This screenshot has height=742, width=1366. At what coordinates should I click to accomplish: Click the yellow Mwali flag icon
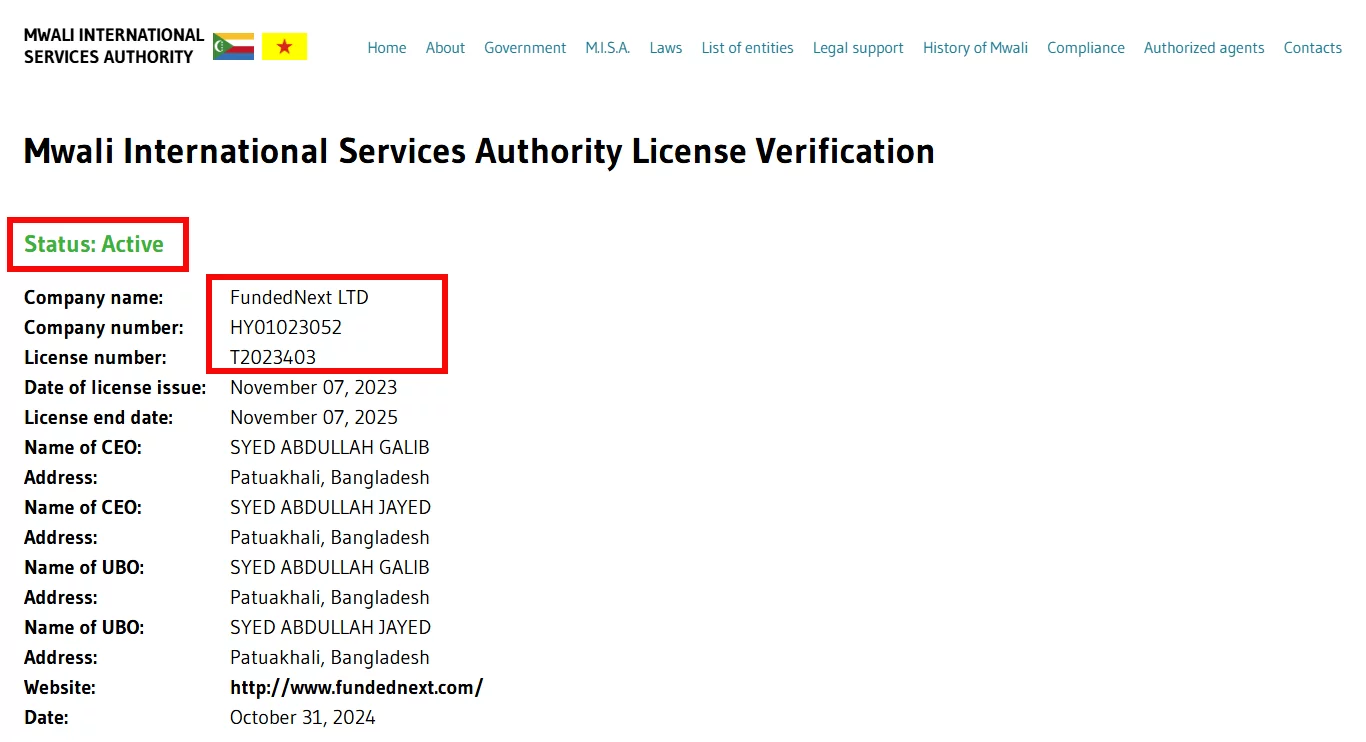point(285,46)
